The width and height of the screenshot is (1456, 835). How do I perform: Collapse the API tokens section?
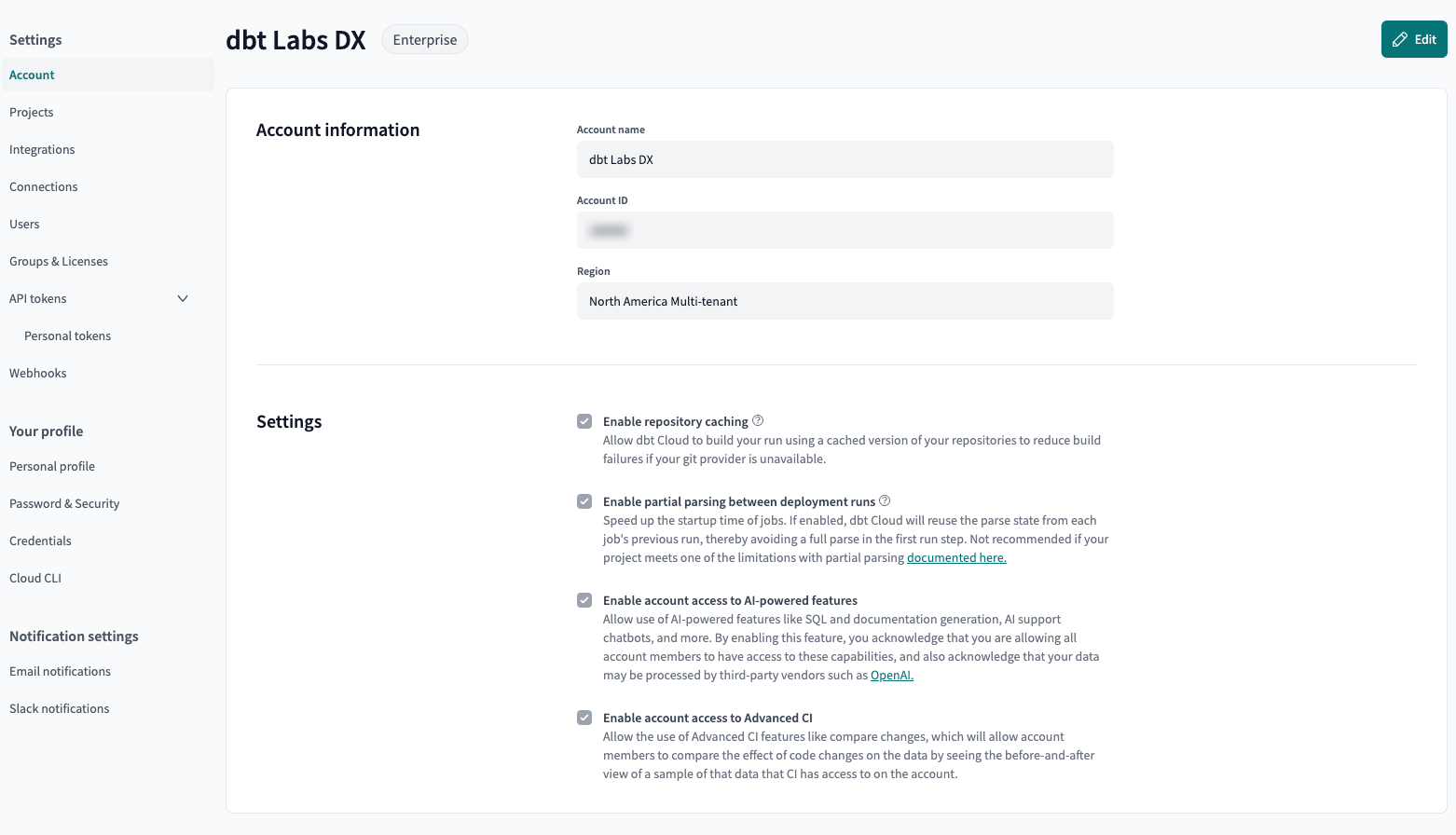point(183,298)
